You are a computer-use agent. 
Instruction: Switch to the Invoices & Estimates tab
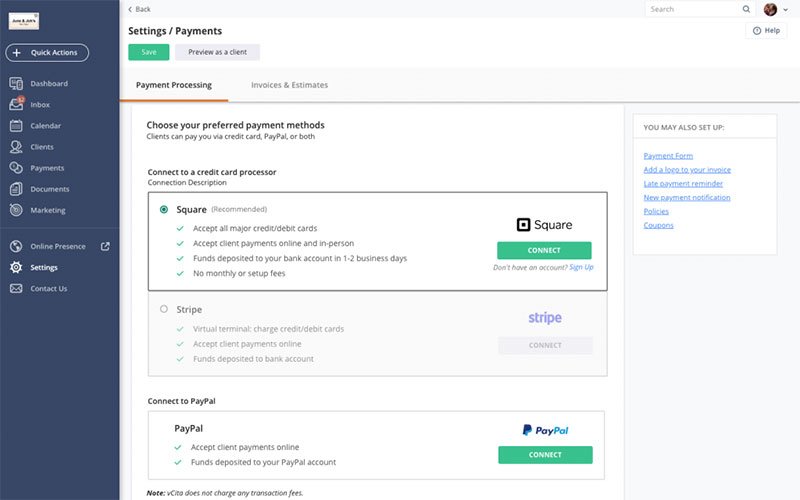click(x=289, y=85)
